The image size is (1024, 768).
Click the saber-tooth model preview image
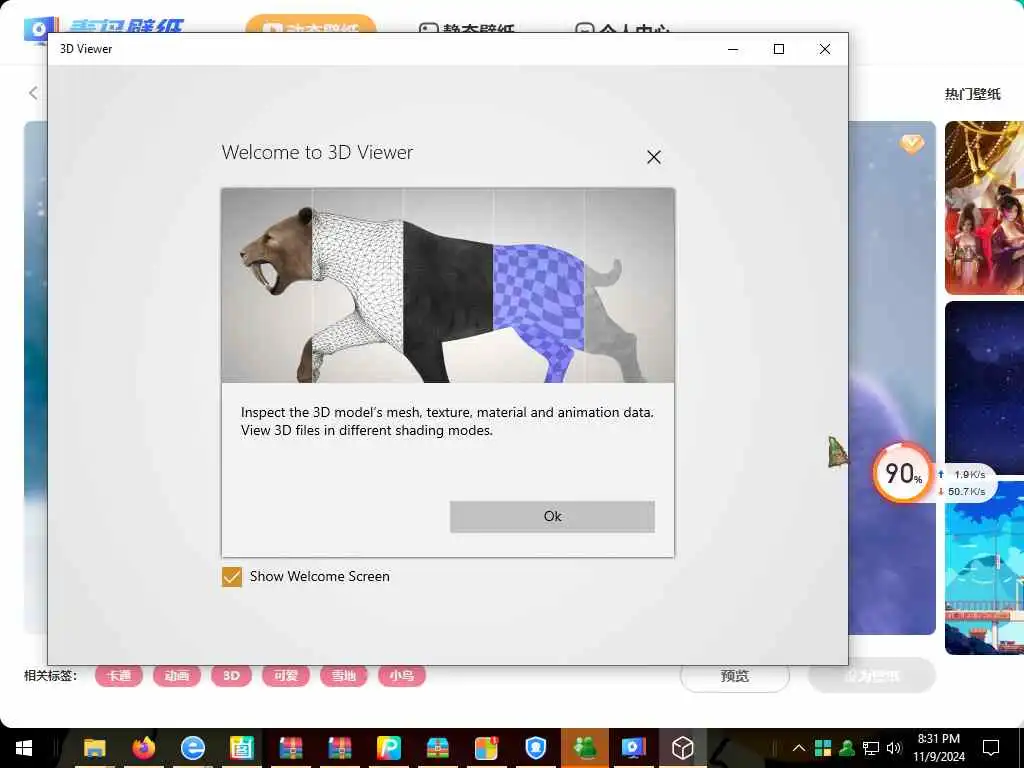(x=448, y=285)
